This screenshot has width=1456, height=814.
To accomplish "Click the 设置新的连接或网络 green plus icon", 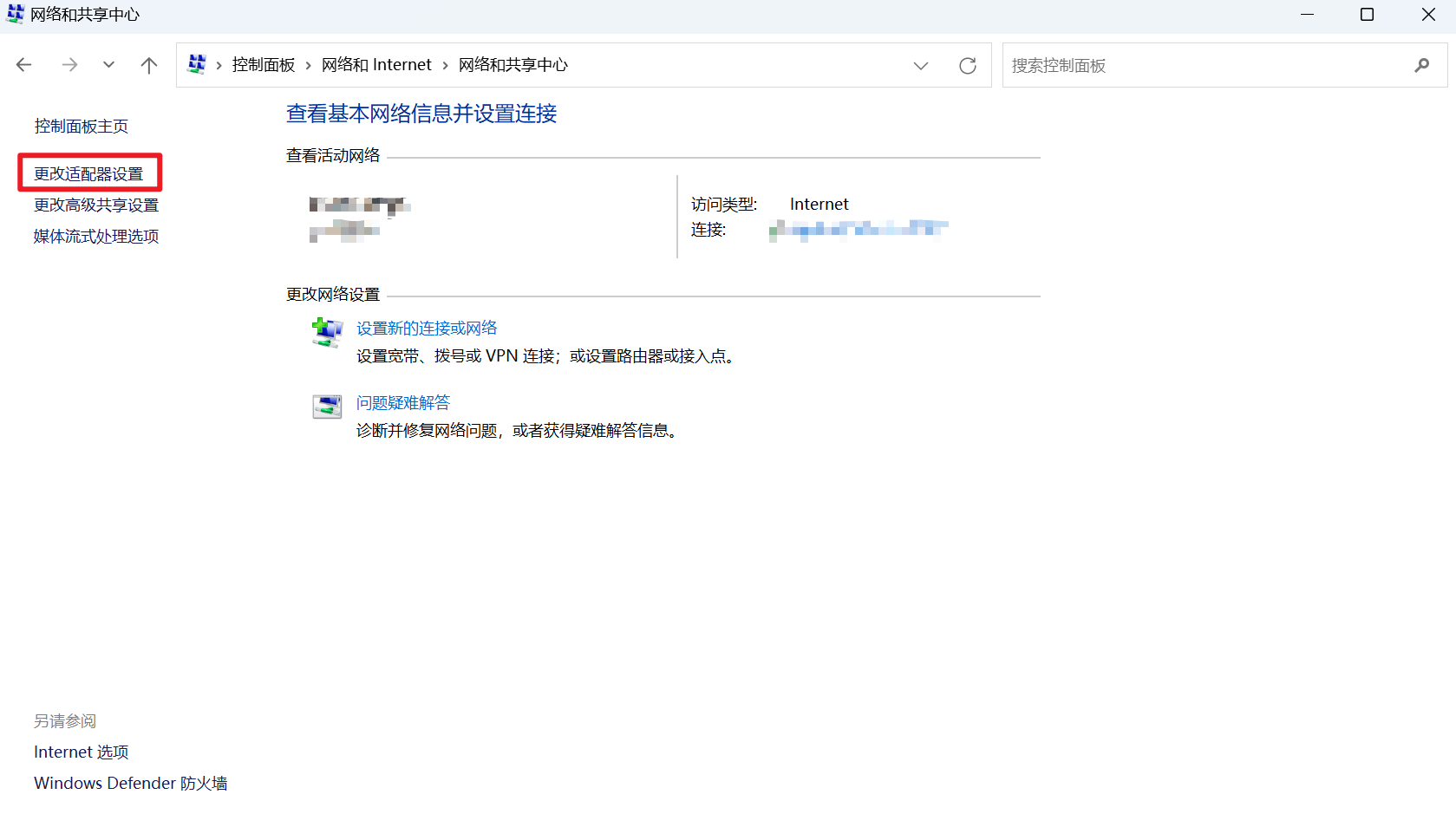I will [x=327, y=333].
